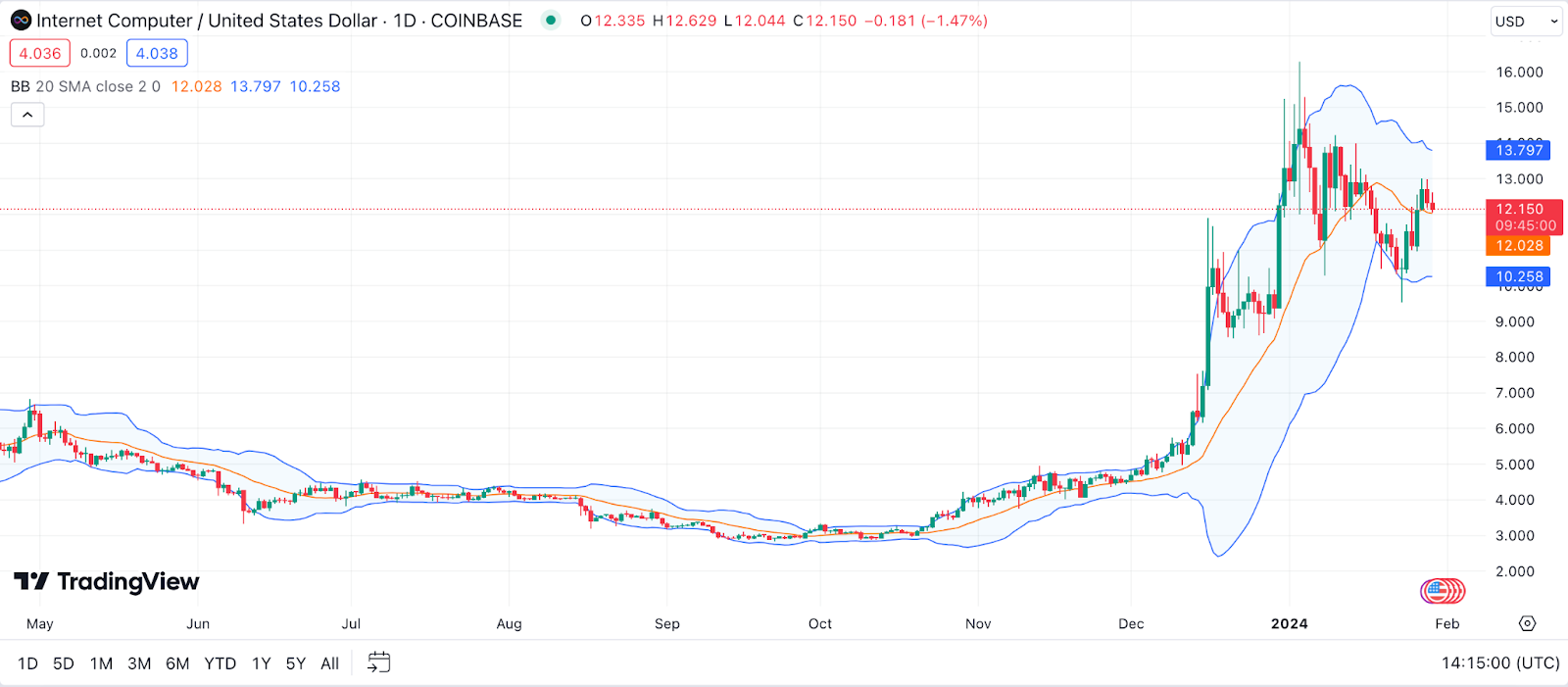
Task: Click the 2.000 price scale label
Action: [1515, 571]
